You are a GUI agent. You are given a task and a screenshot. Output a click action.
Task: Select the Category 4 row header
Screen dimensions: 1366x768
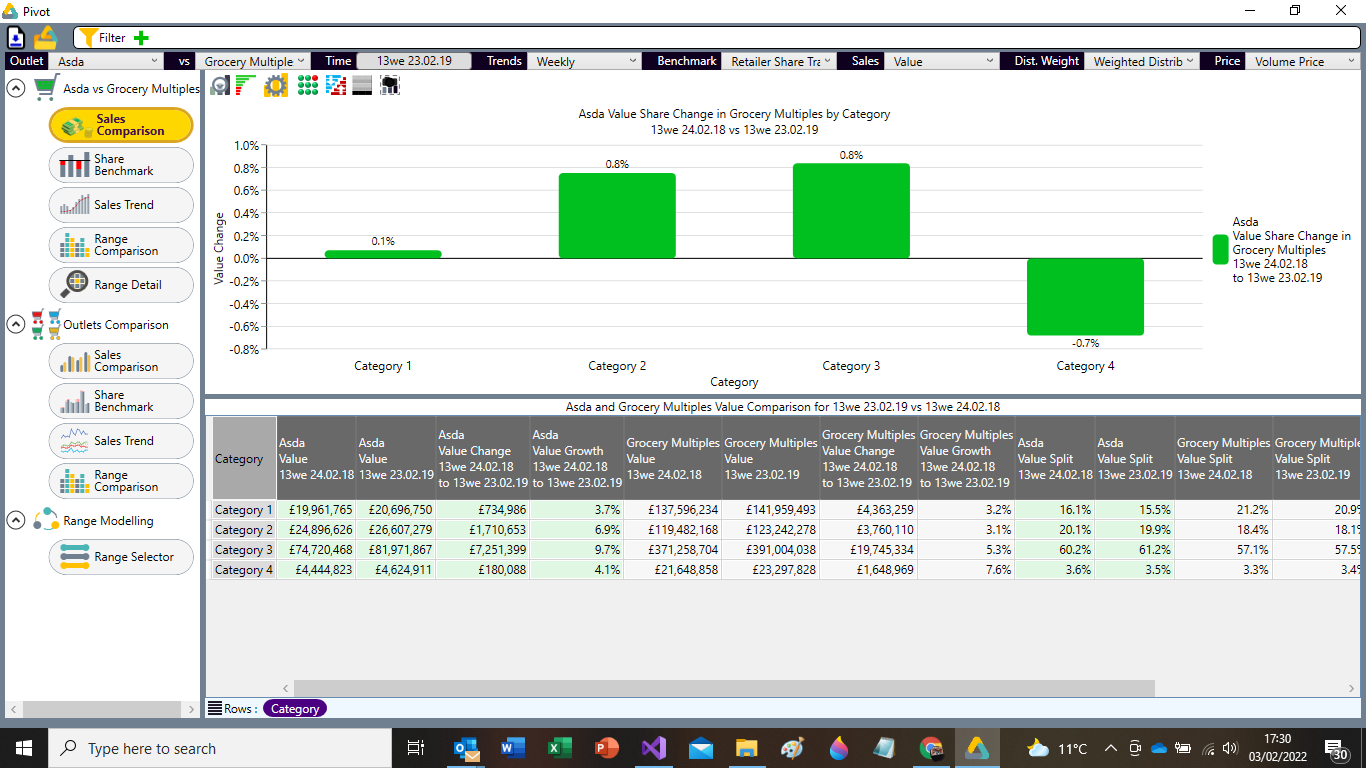pyautogui.click(x=243, y=570)
